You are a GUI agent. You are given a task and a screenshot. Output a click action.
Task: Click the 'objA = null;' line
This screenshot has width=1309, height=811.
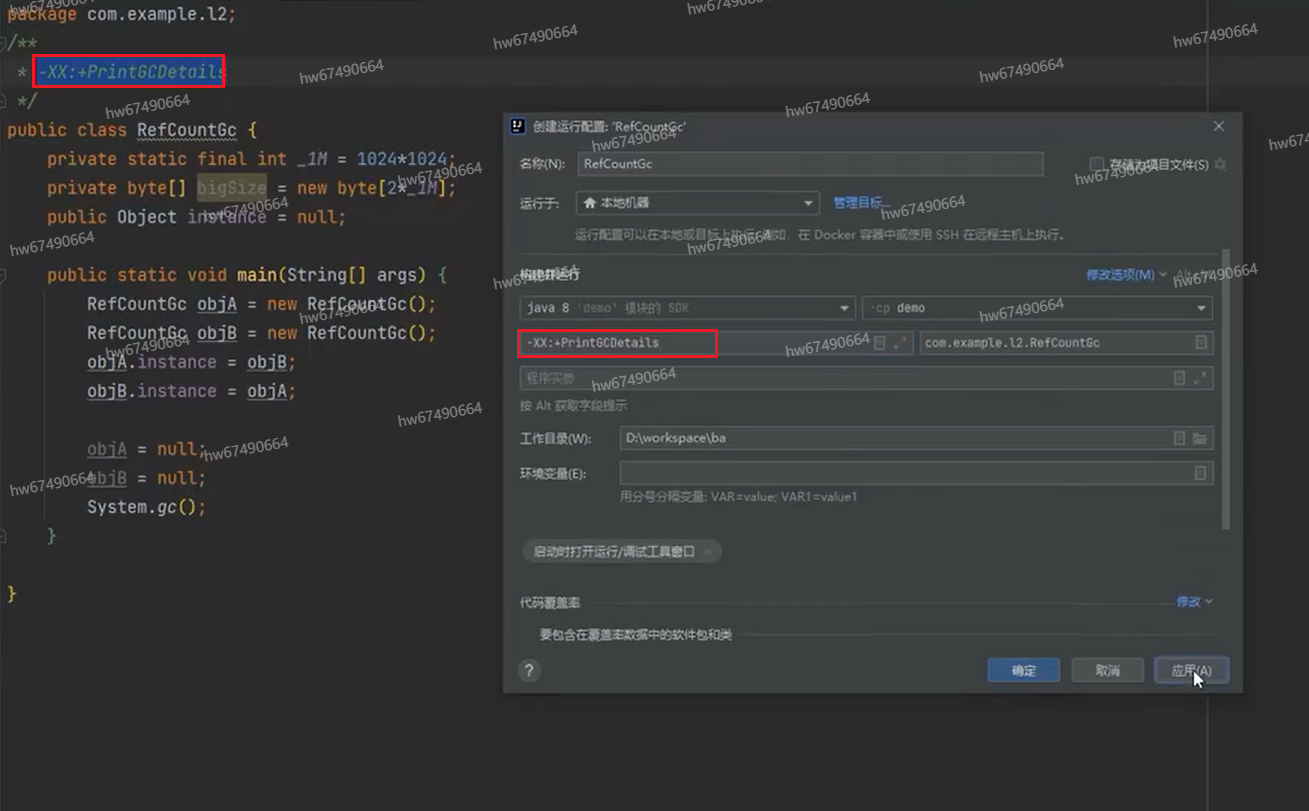click(x=146, y=449)
